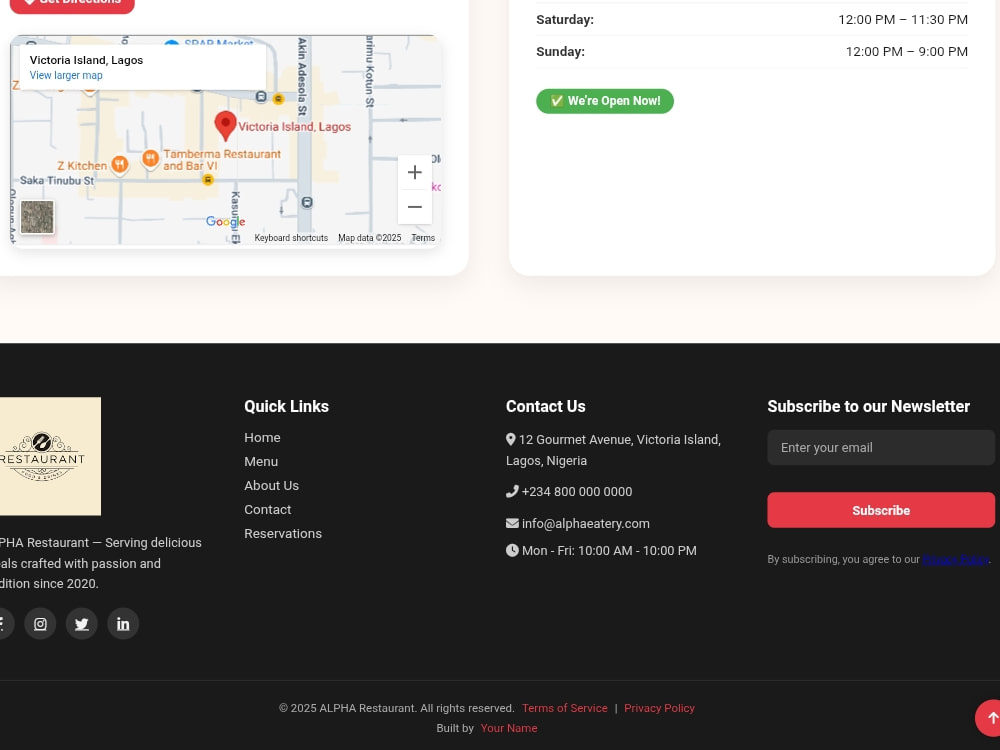Viewport: 1000px width, 750px height.
Task: Open Privacy Policy link under Subscribe
Action: click(955, 559)
